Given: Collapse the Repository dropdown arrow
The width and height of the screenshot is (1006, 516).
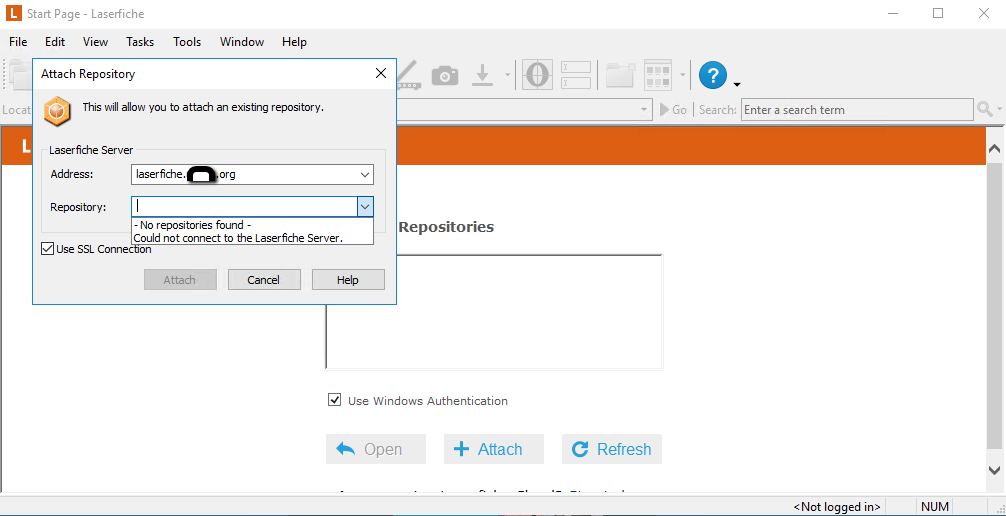Looking at the screenshot, I should (365, 207).
